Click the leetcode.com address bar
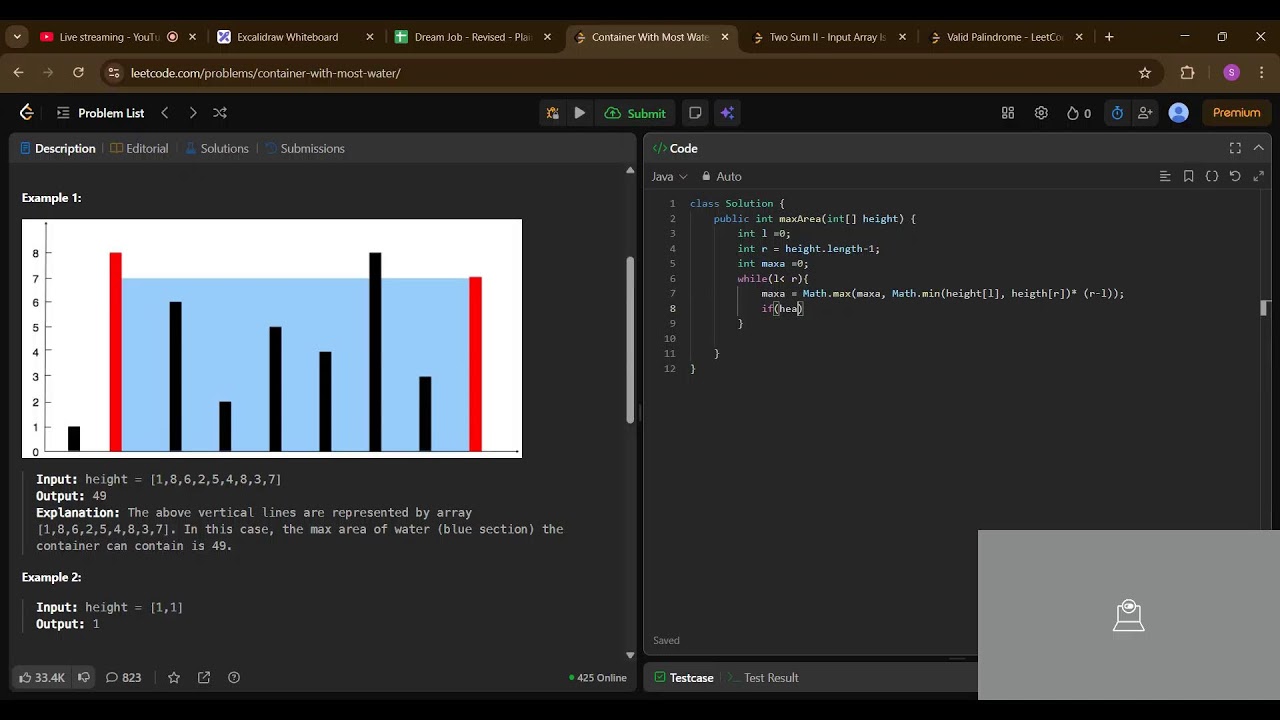The width and height of the screenshot is (1280, 720). pyautogui.click(x=630, y=73)
